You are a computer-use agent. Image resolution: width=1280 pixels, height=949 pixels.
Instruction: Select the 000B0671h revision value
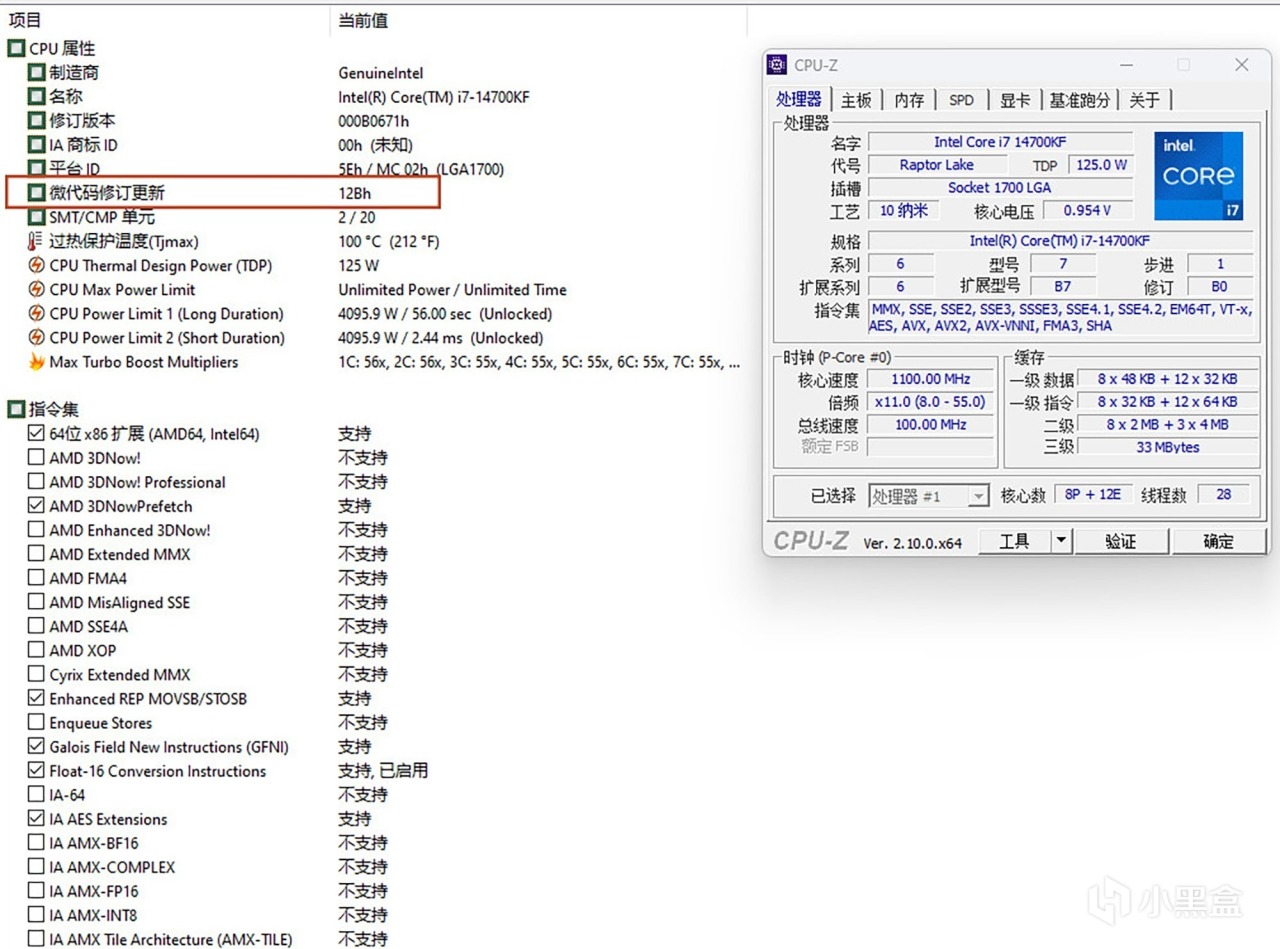(x=374, y=121)
